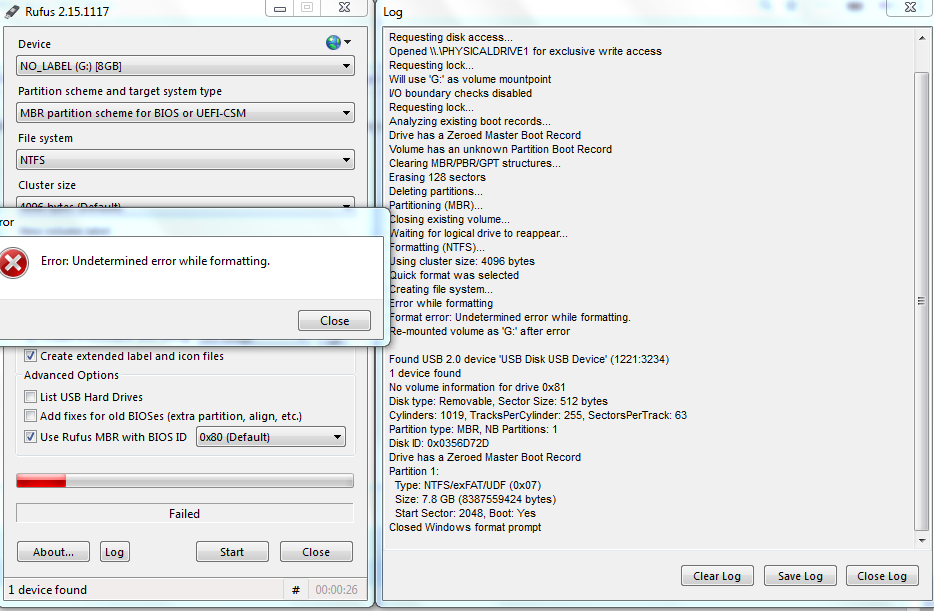Click the Log button in Rufus
This screenshot has height=611, width=934.
114,551
